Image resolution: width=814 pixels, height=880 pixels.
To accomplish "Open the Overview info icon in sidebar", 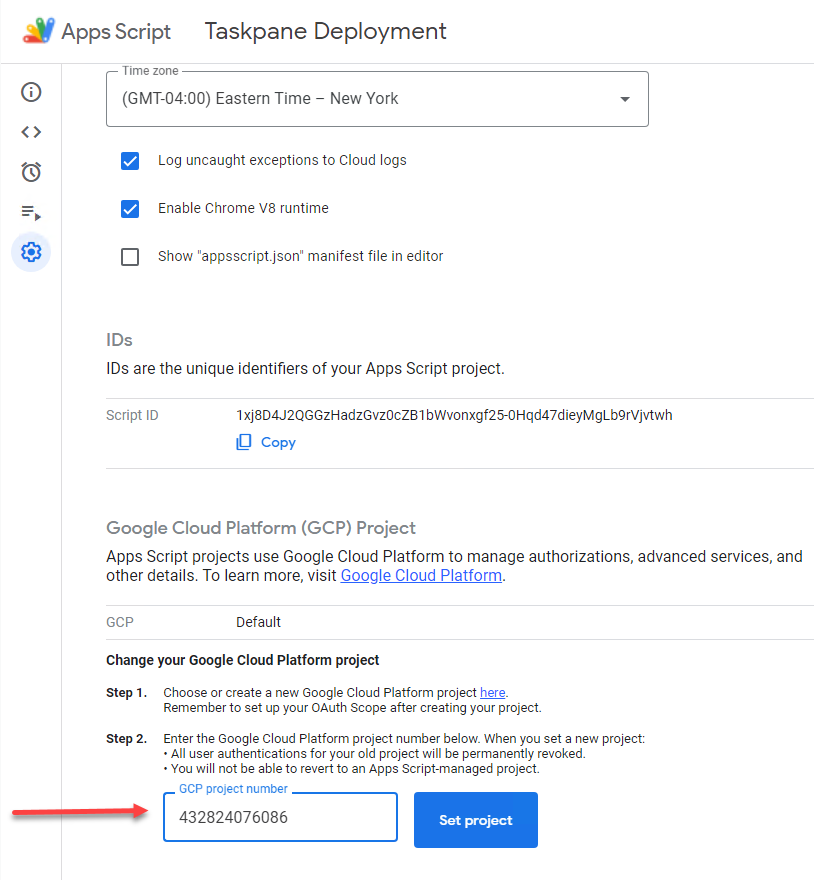I will (x=31, y=92).
